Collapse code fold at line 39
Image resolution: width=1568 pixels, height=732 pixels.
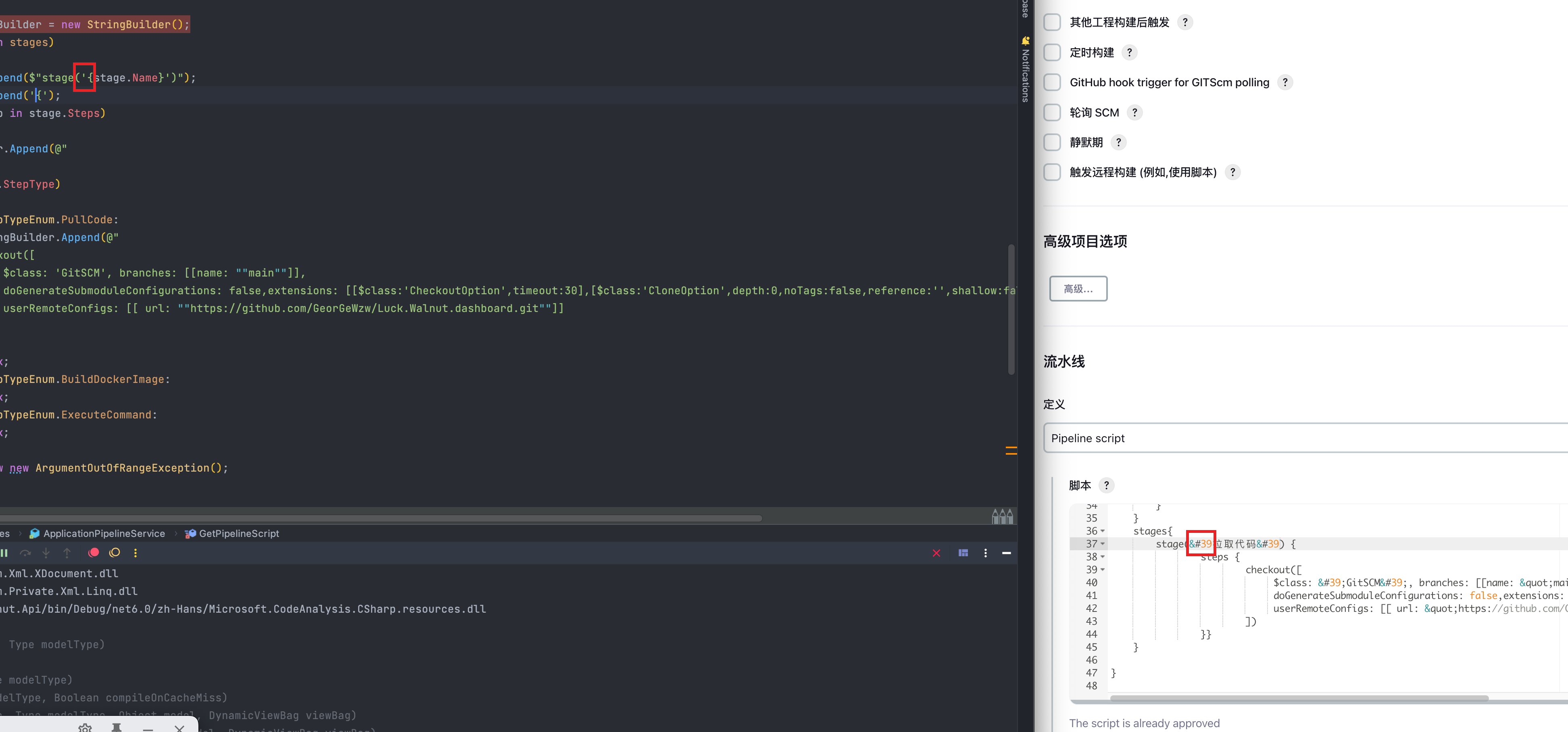pyautogui.click(x=1102, y=570)
